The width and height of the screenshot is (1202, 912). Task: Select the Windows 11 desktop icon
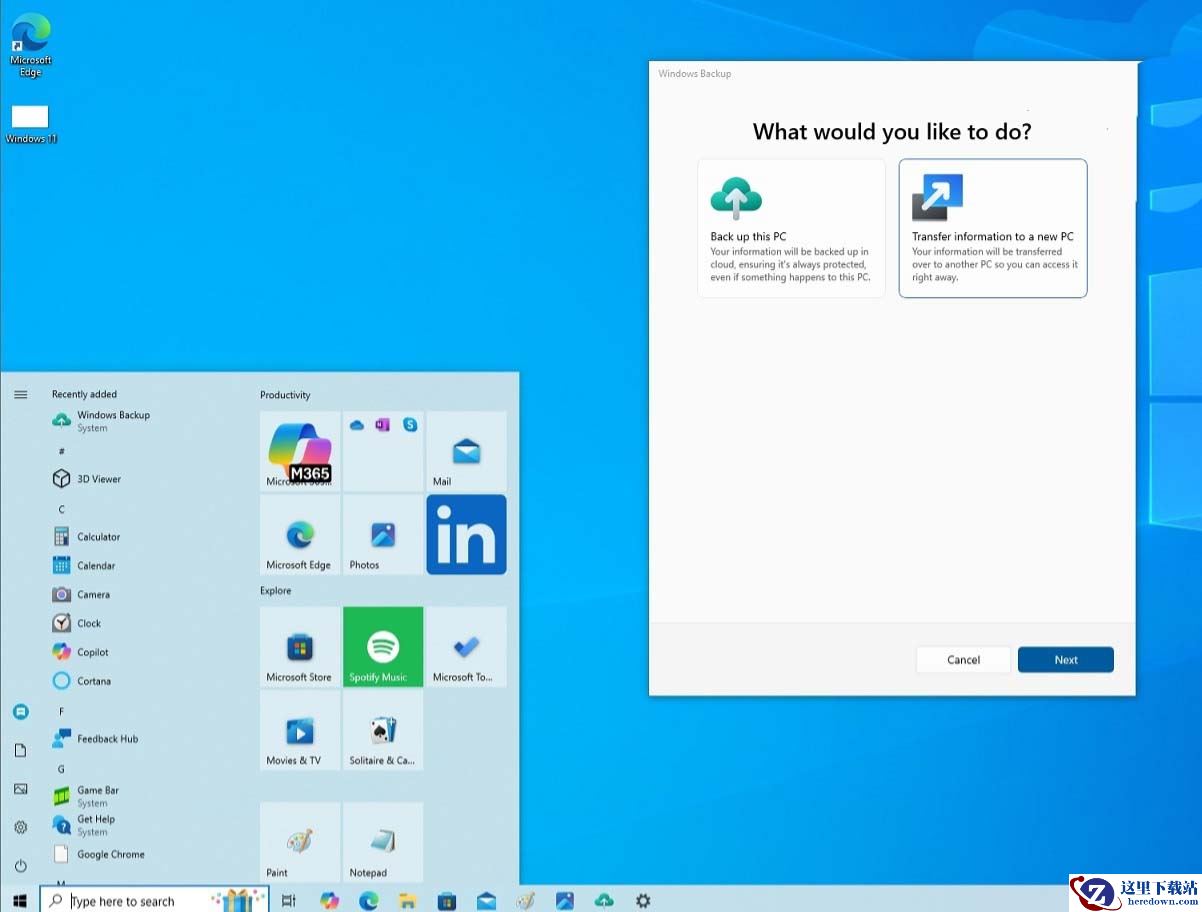click(x=30, y=124)
